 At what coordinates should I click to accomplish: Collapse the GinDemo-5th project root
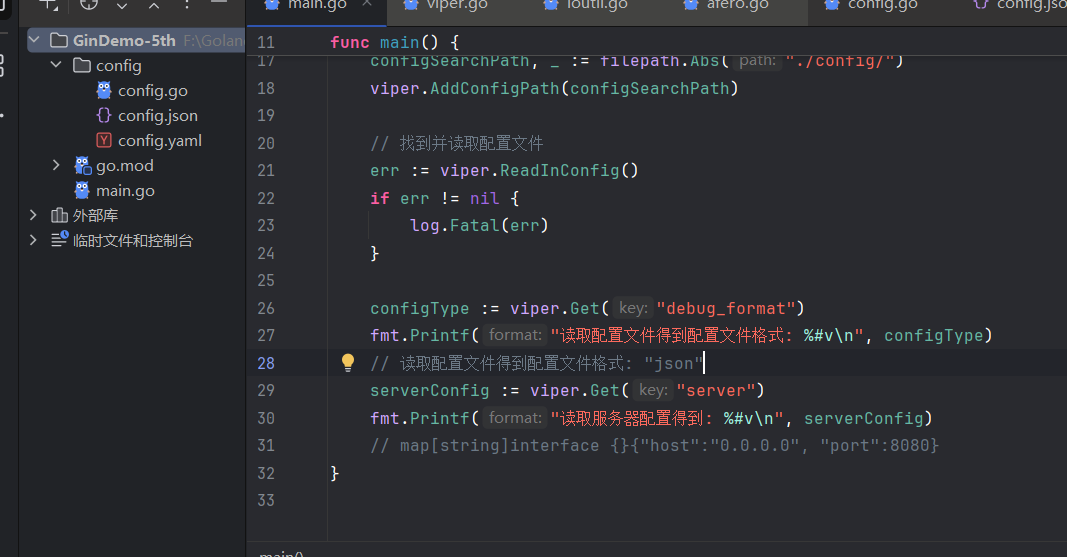click(35, 40)
